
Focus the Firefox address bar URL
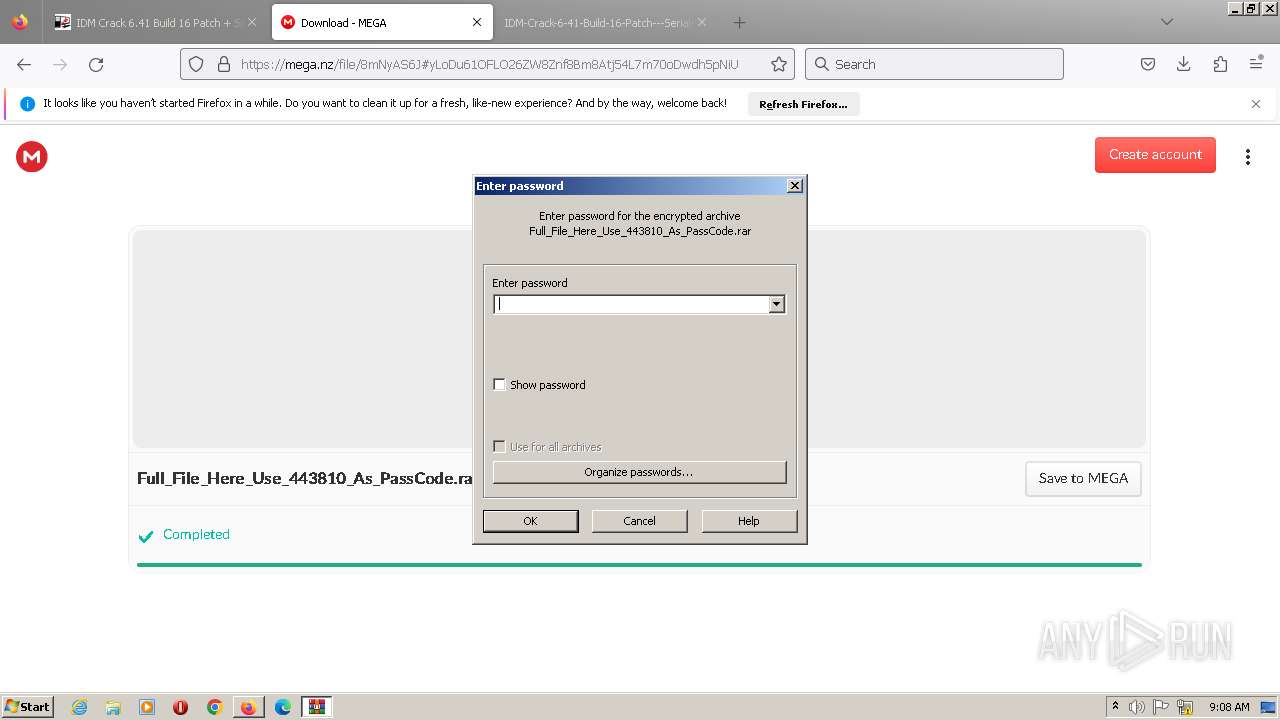(490, 64)
